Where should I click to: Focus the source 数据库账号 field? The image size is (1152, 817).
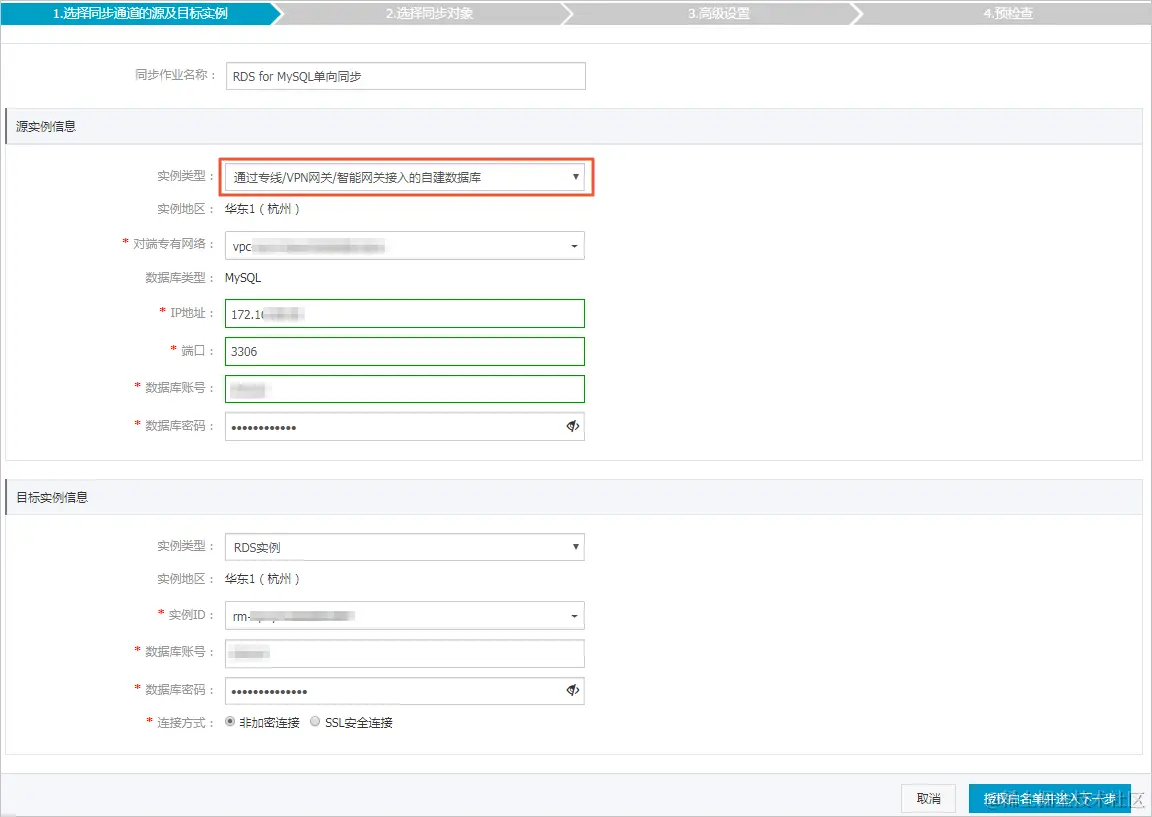coord(405,389)
